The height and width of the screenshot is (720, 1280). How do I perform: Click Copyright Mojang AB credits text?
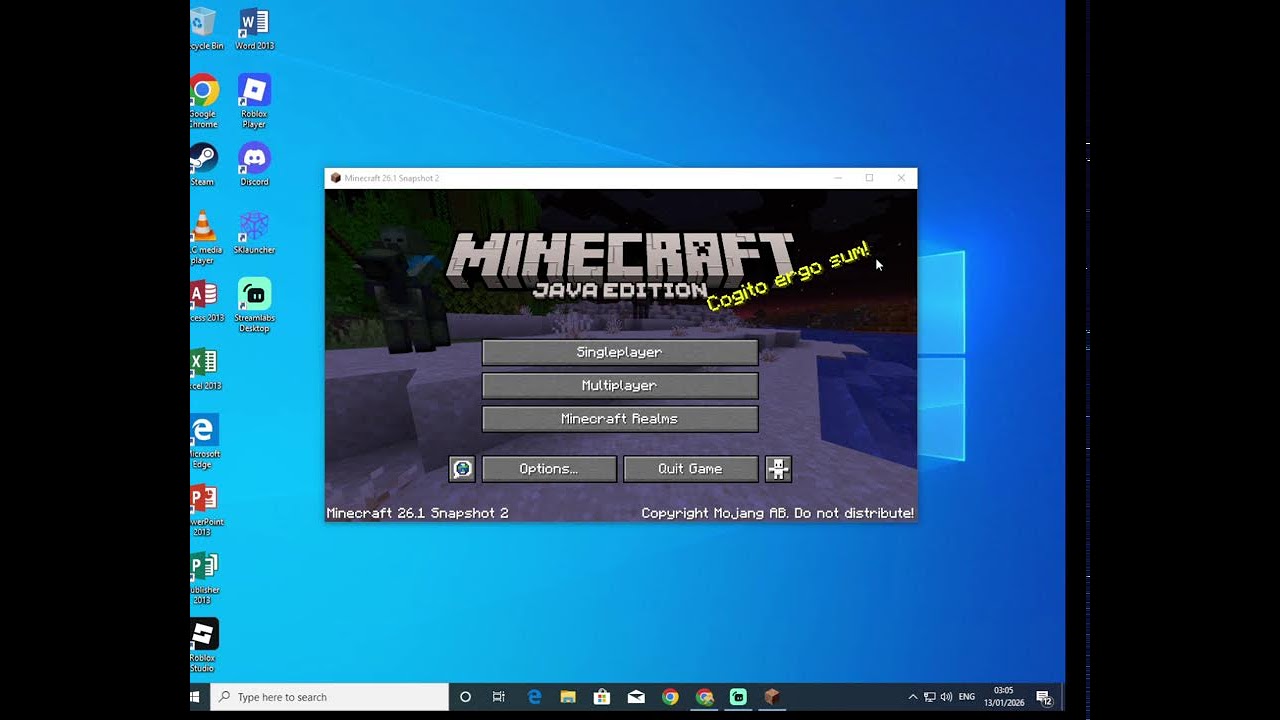pyautogui.click(x=777, y=513)
